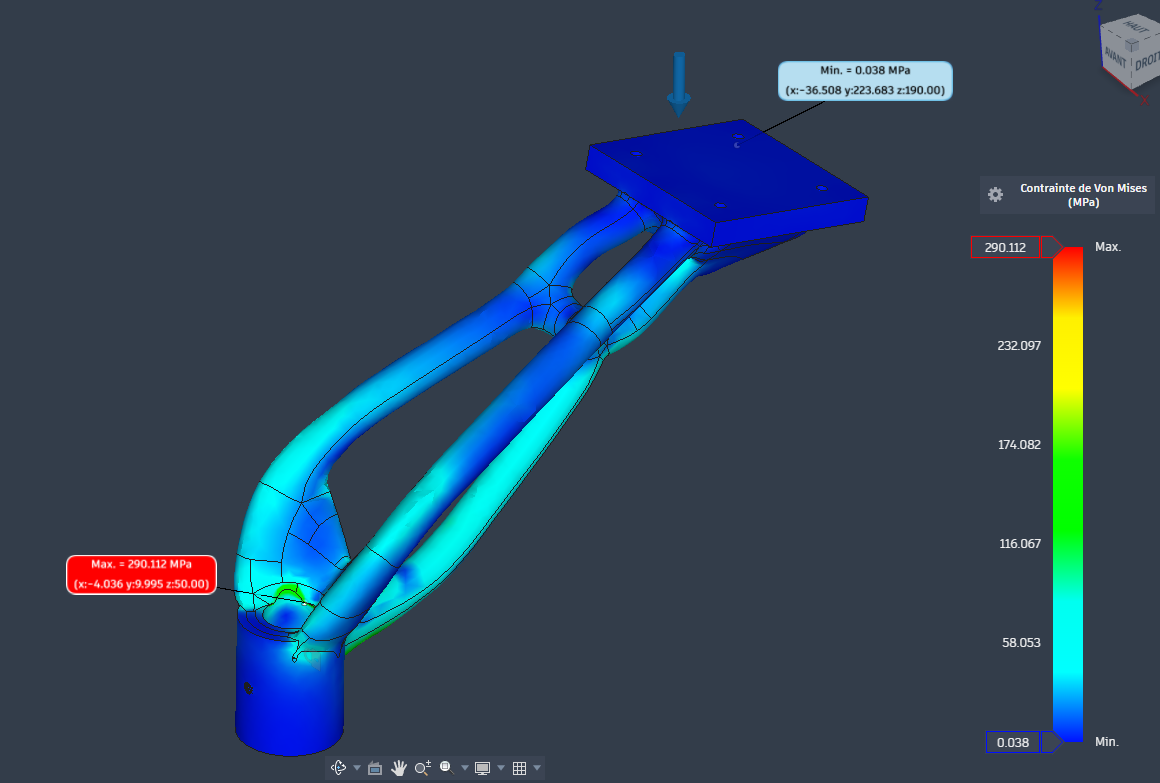Screen dimensions: 1160x783
Task: Click the Look At camera icon
Action: (x=376, y=768)
